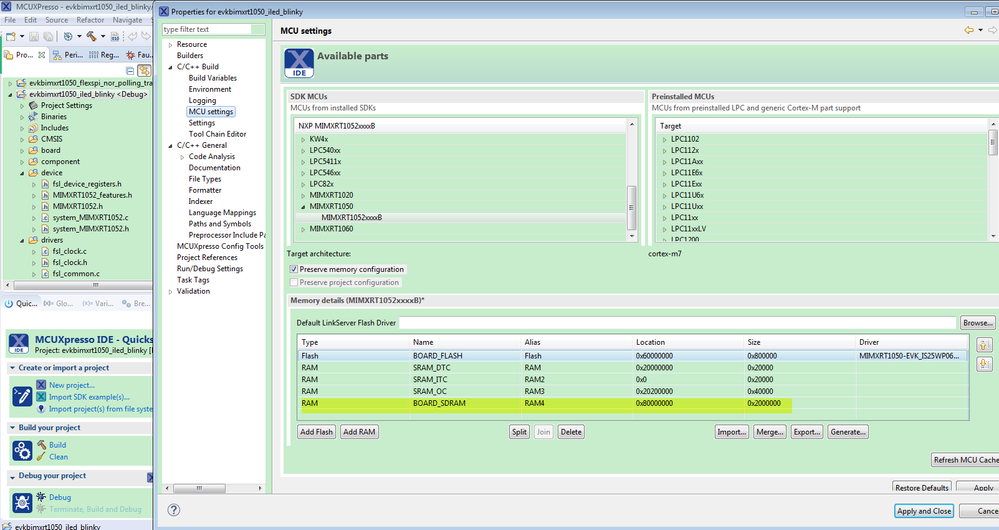The image size is (999, 530).
Task: Click the Merge button
Action: [769, 432]
